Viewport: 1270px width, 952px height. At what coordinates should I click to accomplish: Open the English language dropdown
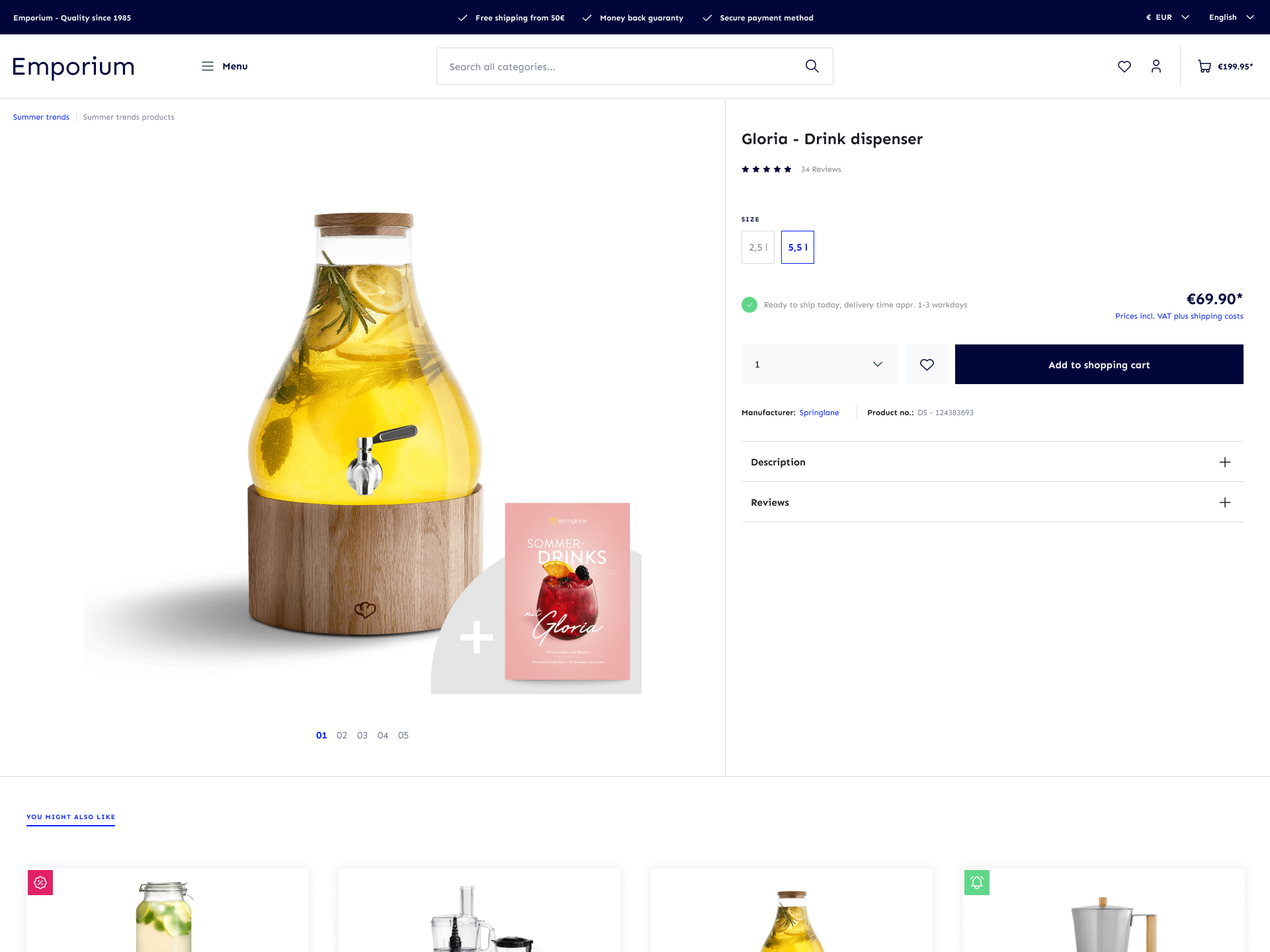tap(1230, 17)
